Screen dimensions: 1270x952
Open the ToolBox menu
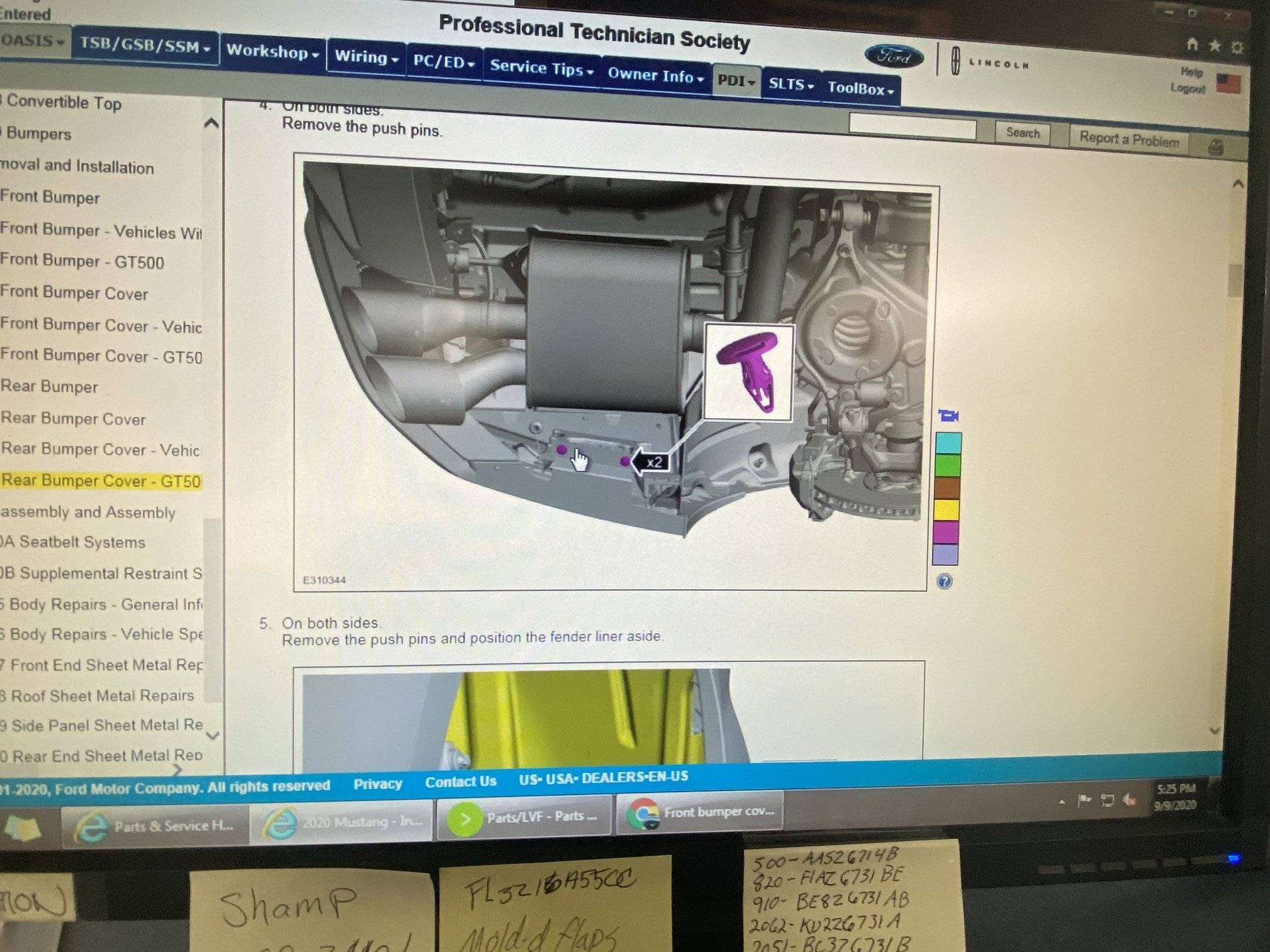click(x=860, y=89)
